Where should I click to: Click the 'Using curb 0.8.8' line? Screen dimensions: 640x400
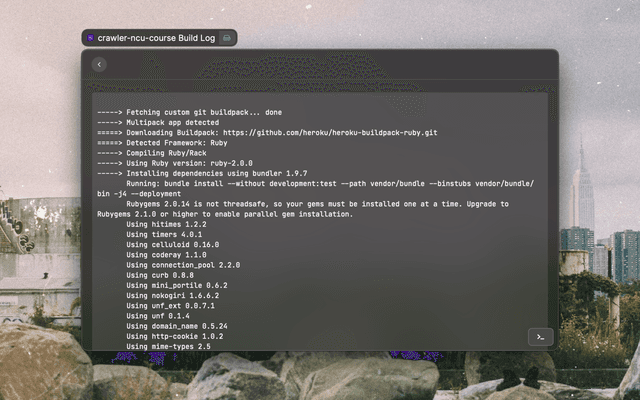point(160,276)
